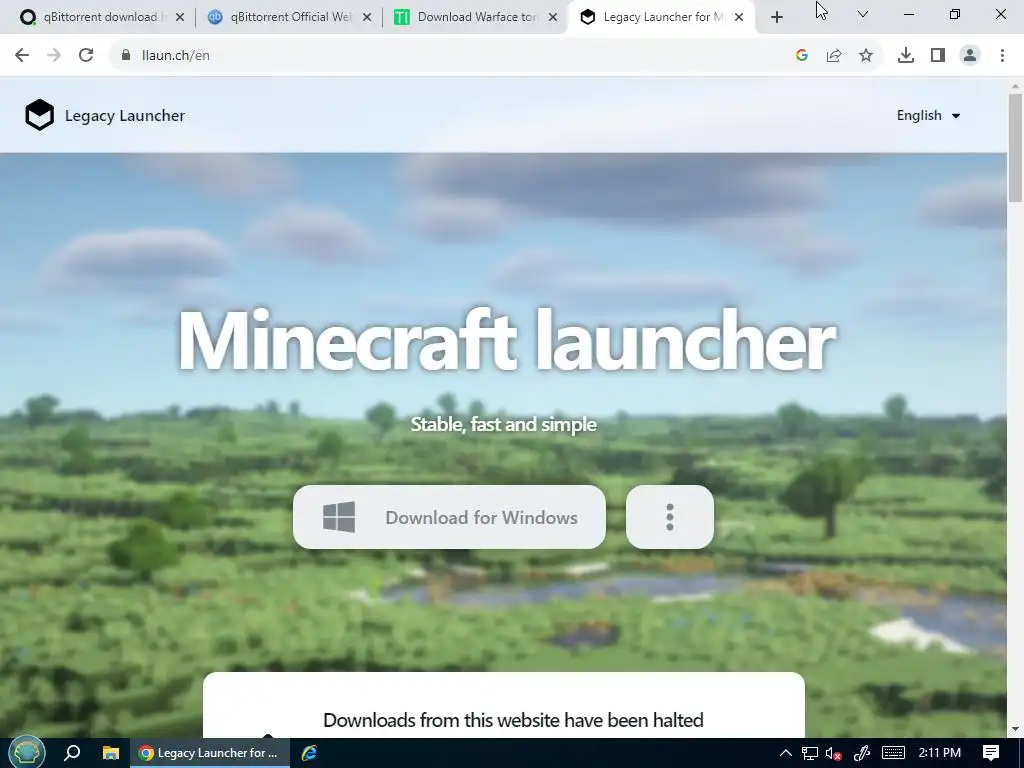1024x768 pixels.
Task: Open the touch keyboard tray icon
Action: tap(893, 753)
